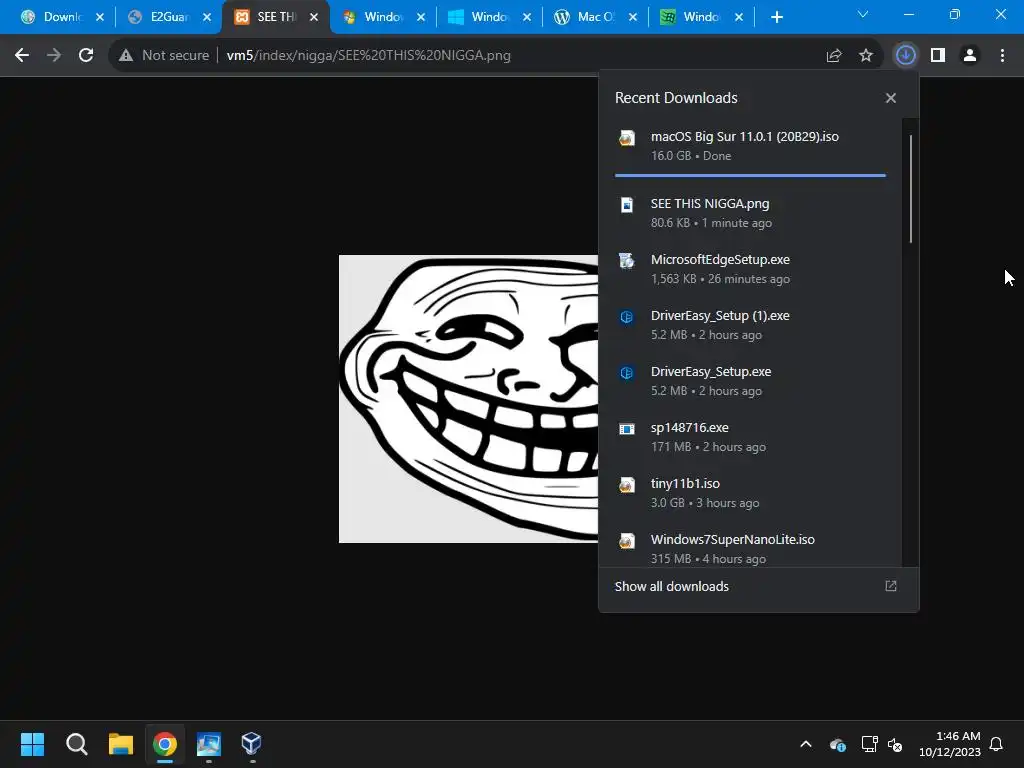Viewport: 1024px width, 768px height.
Task: Open the 80.6 KB png download entry
Action: [750, 213]
